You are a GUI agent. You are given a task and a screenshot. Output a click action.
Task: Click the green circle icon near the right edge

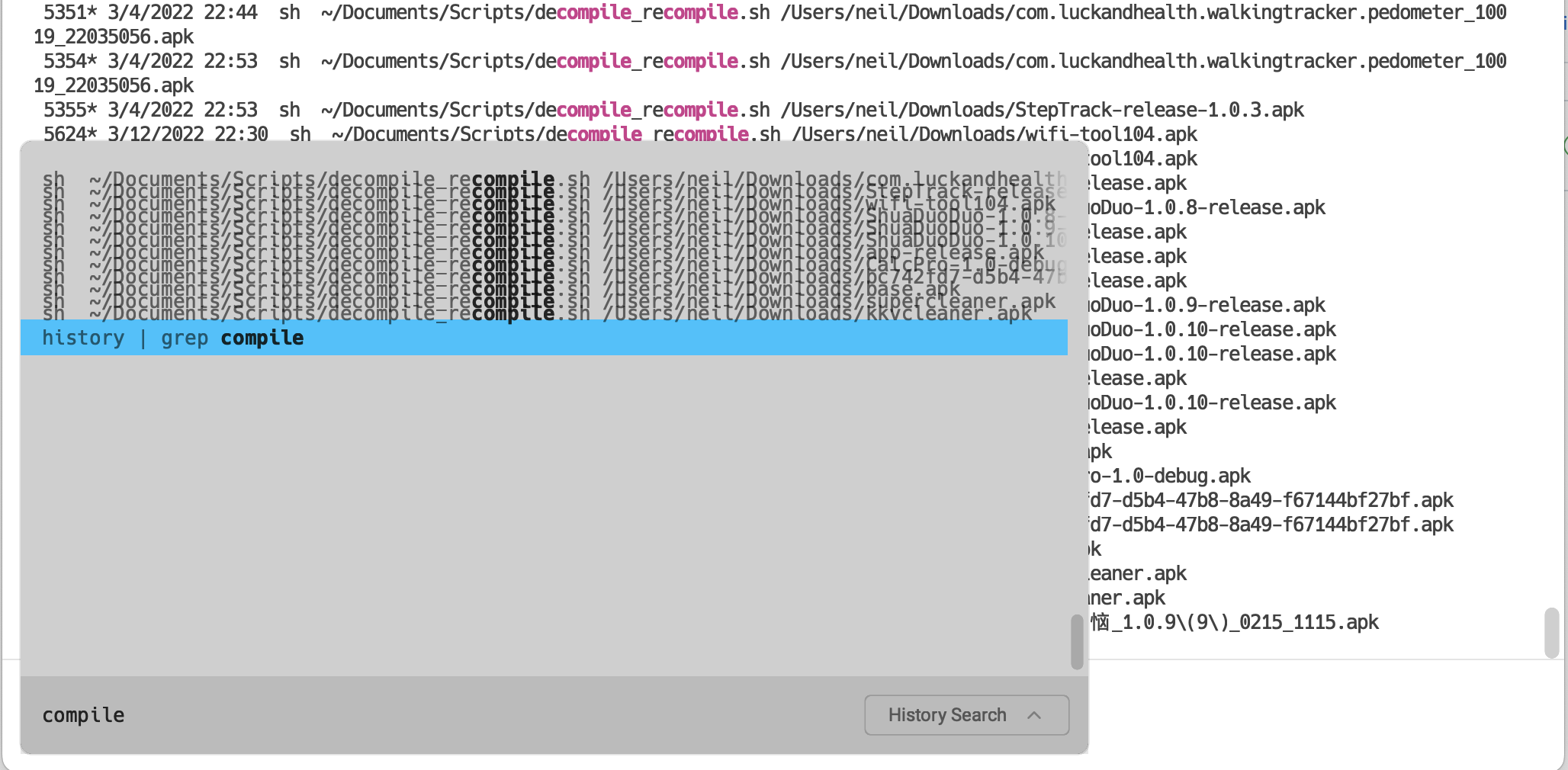[x=1566, y=146]
